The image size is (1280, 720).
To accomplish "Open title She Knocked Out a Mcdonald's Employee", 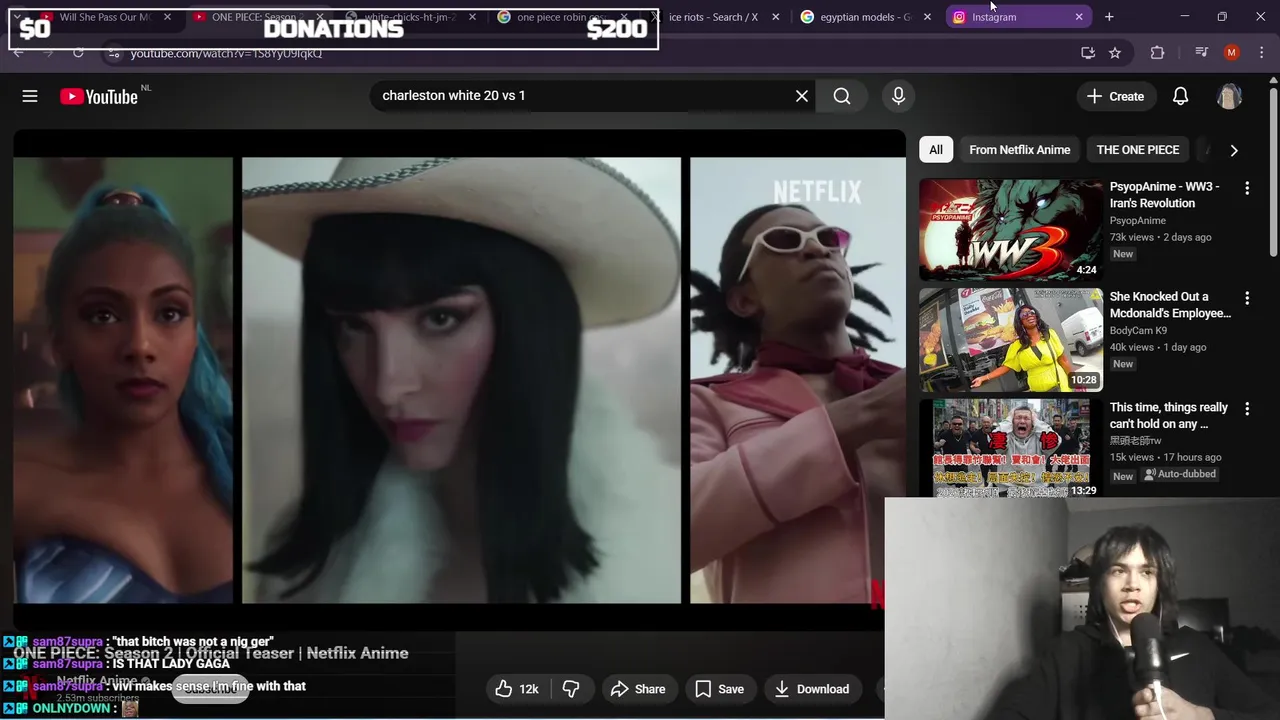I will (1170, 305).
